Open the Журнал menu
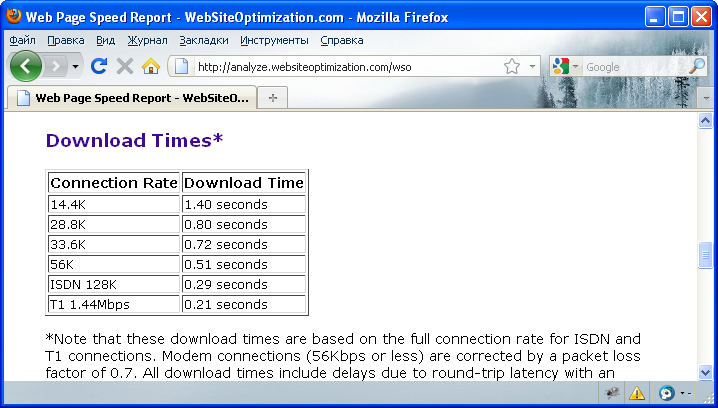This screenshot has height=408, width=718. (147, 40)
